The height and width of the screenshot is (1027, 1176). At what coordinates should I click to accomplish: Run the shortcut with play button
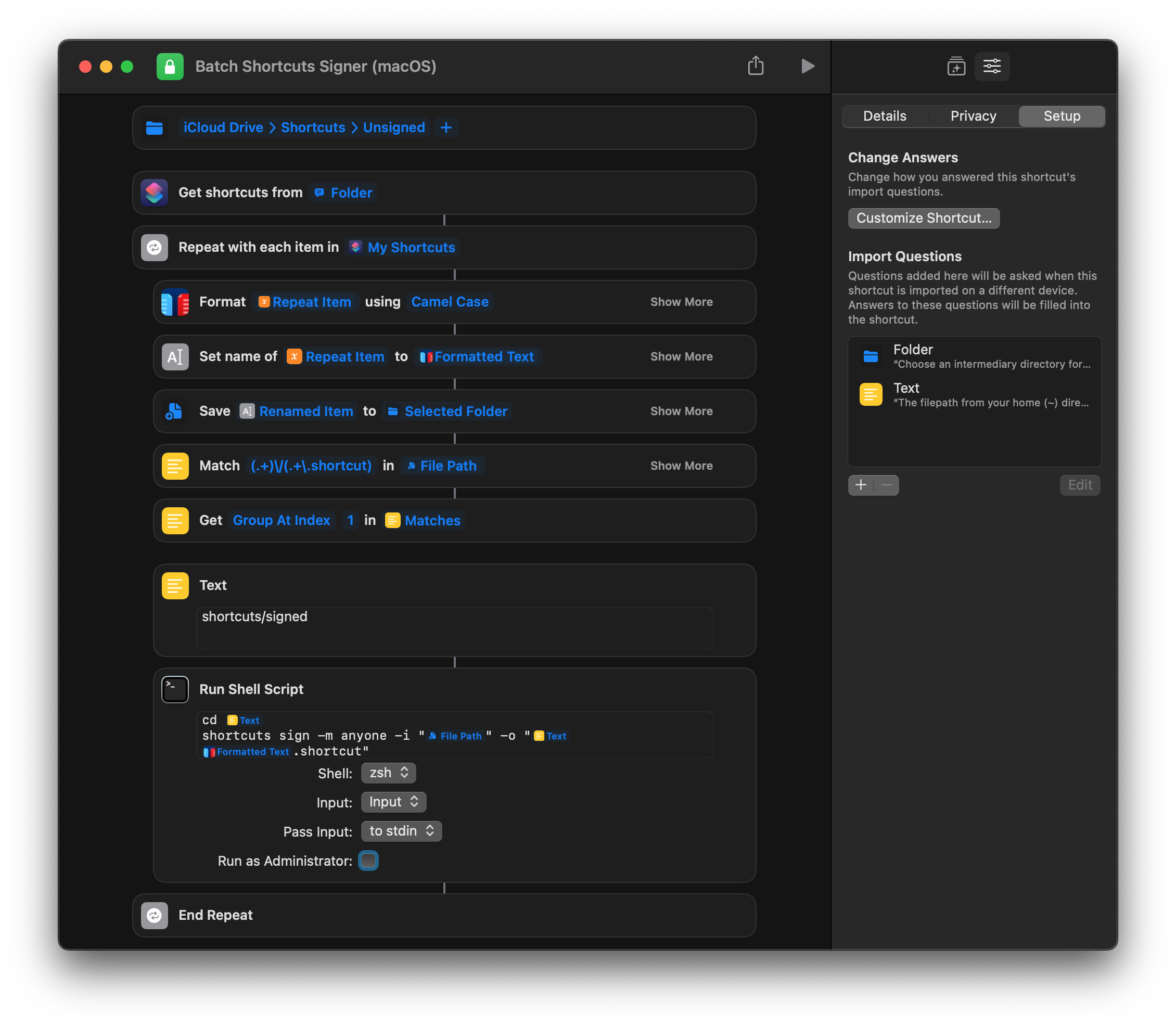(807, 66)
